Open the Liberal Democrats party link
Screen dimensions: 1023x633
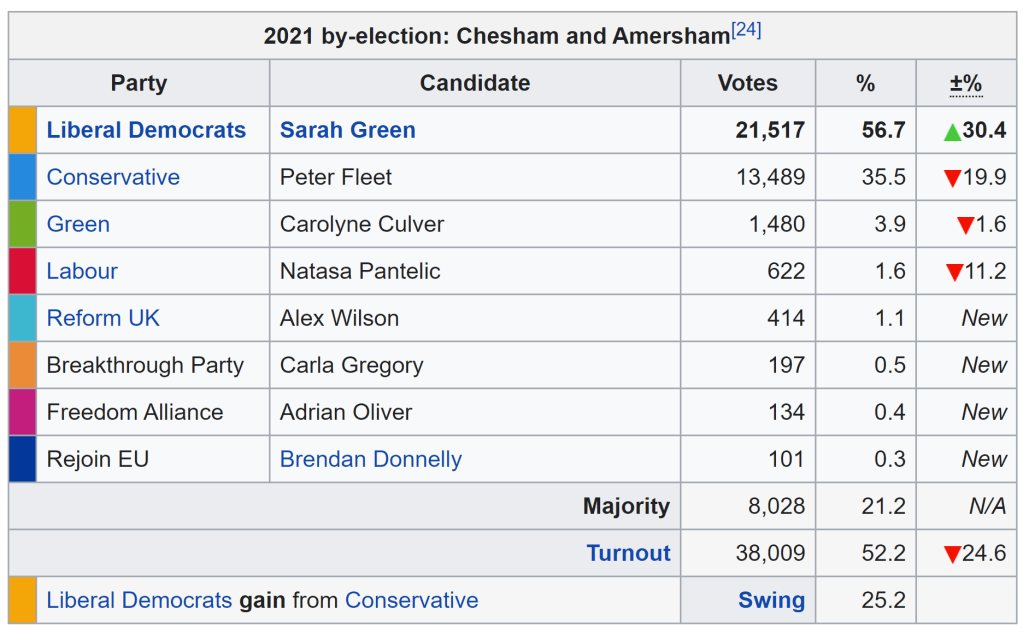click(x=146, y=130)
